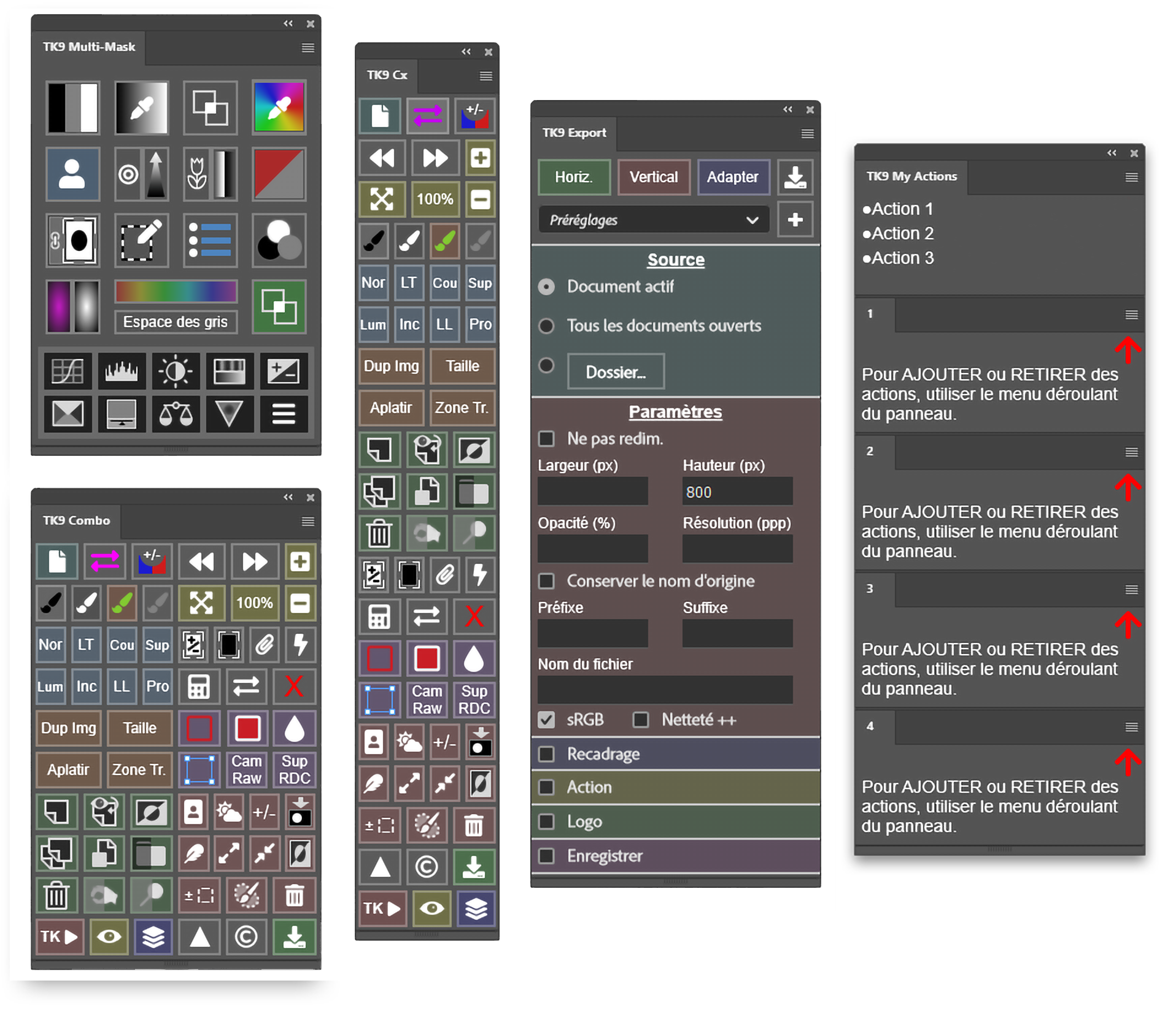Screen dimensions: 1176x1010
Task: Click the Curves adjustment icon in Multi-Mask
Action: coord(68,371)
